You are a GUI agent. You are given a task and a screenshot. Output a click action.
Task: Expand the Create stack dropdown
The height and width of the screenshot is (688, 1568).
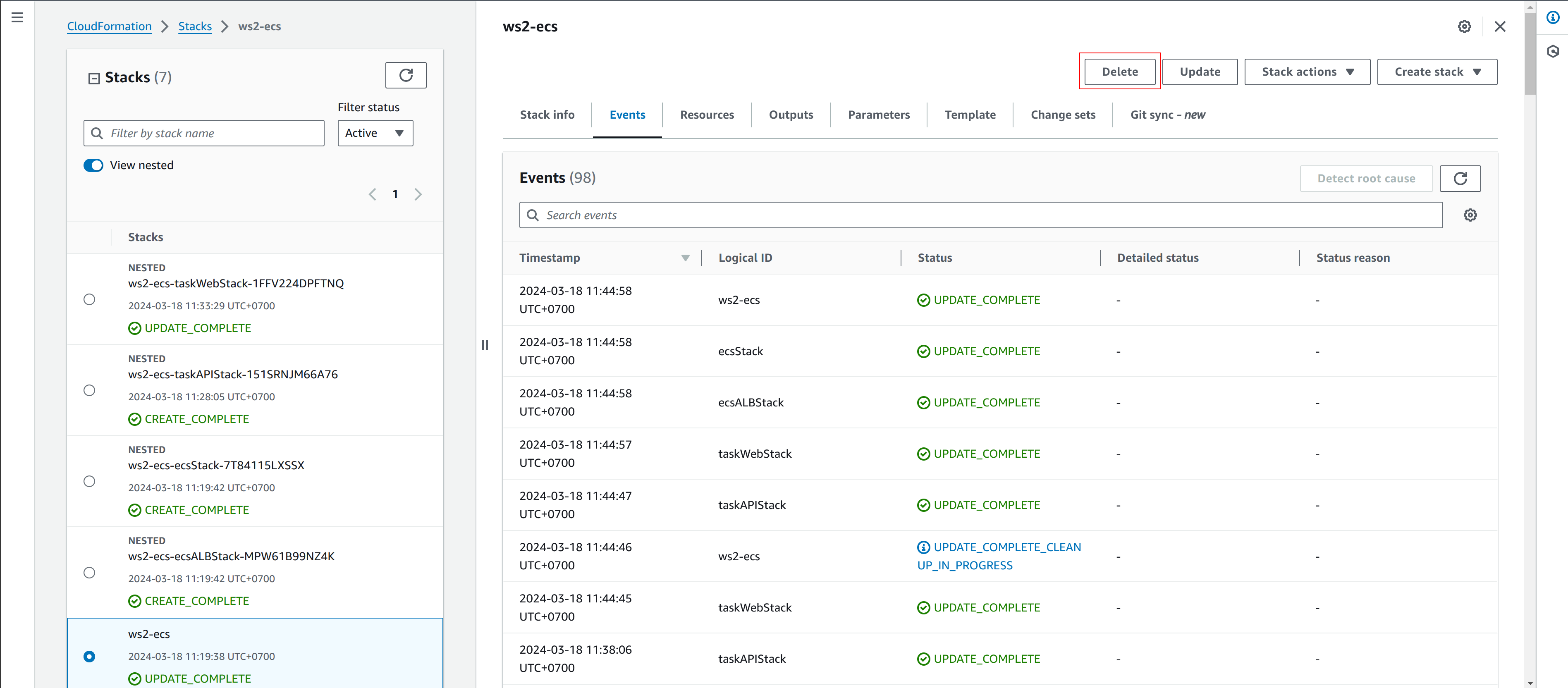point(1437,72)
